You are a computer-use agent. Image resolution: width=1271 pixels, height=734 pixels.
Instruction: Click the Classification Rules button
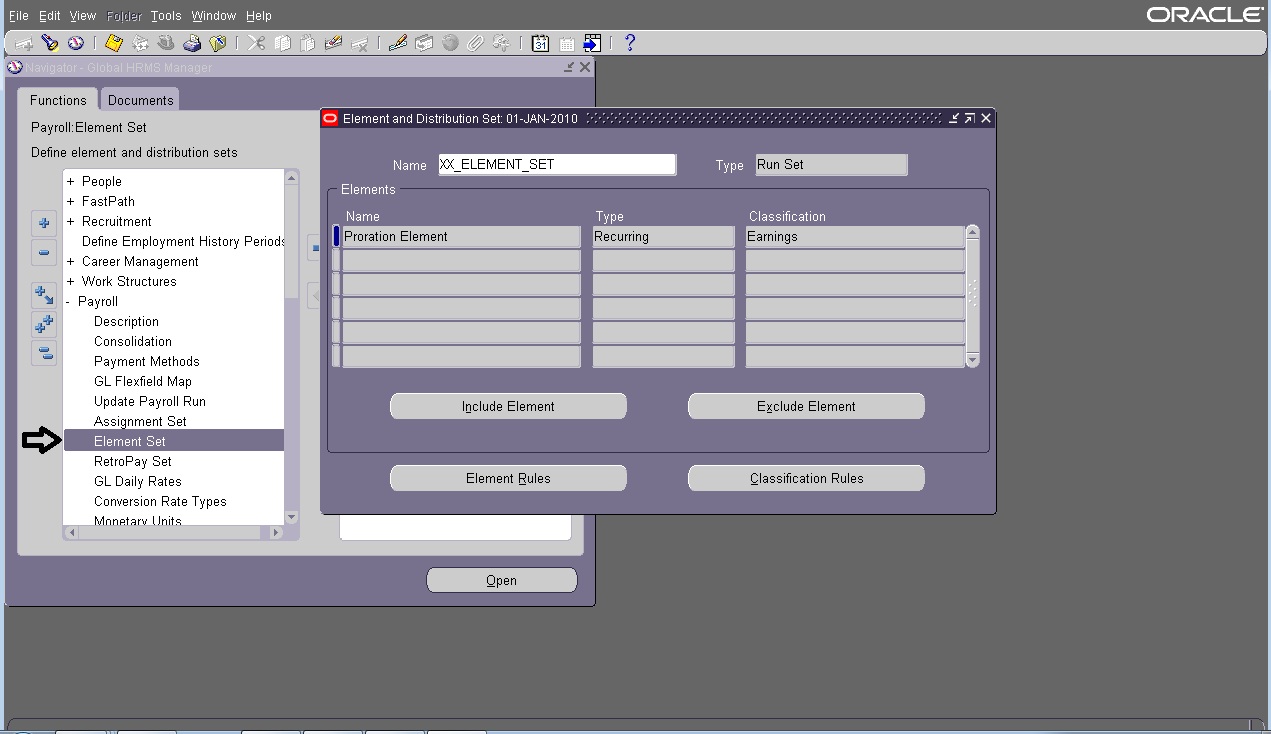[x=806, y=478]
